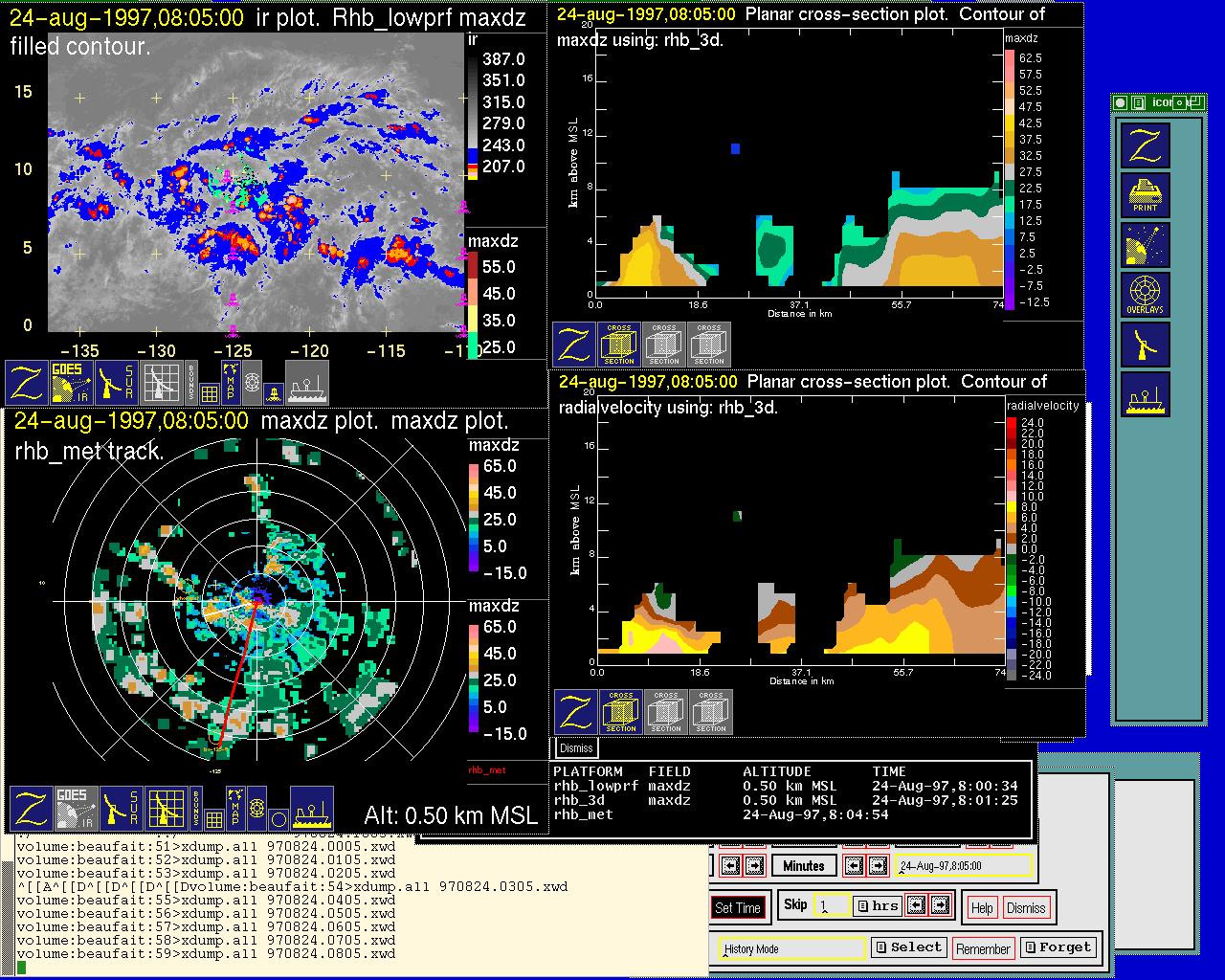Viewport: 1225px width, 980px height.
Task: Click the BOUNDS icon in the maxdz plot window
Action: tap(196, 809)
